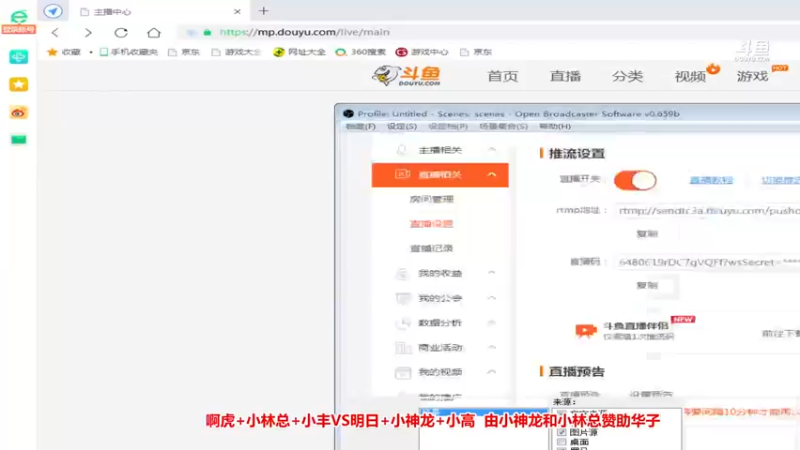Expand the 数据分析 section chevron
The width and height of the screenshot is (800, 450).
click(492, 322)
